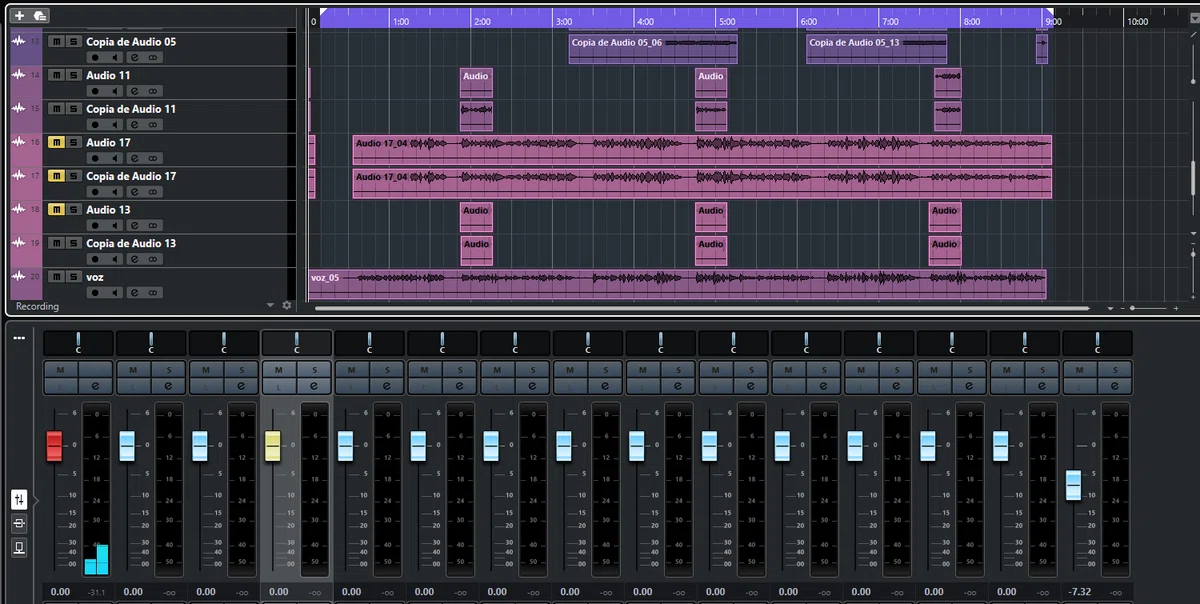Click the red volume fader handle
1200x604 pixels.
point(54,446)
